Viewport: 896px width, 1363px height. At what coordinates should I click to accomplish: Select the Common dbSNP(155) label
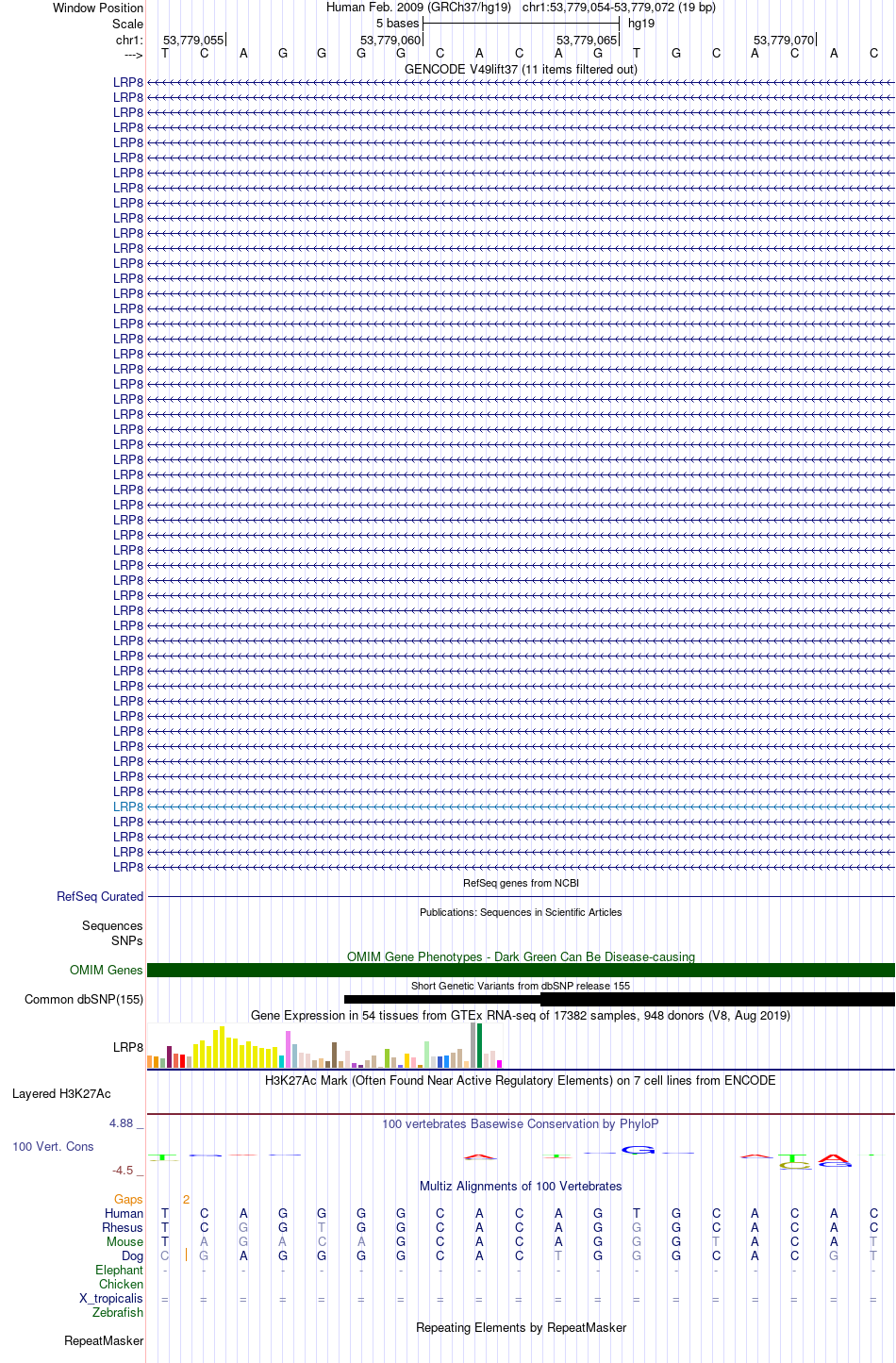coord(84,1000)
